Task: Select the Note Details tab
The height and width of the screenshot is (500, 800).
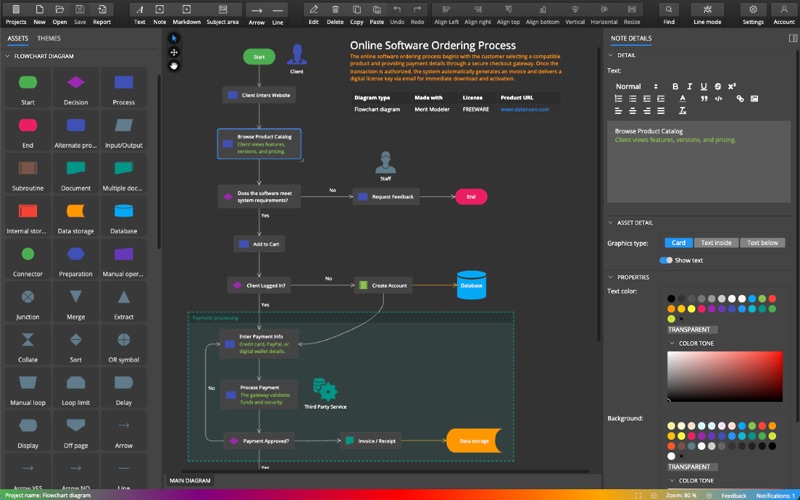Action: 631,38
